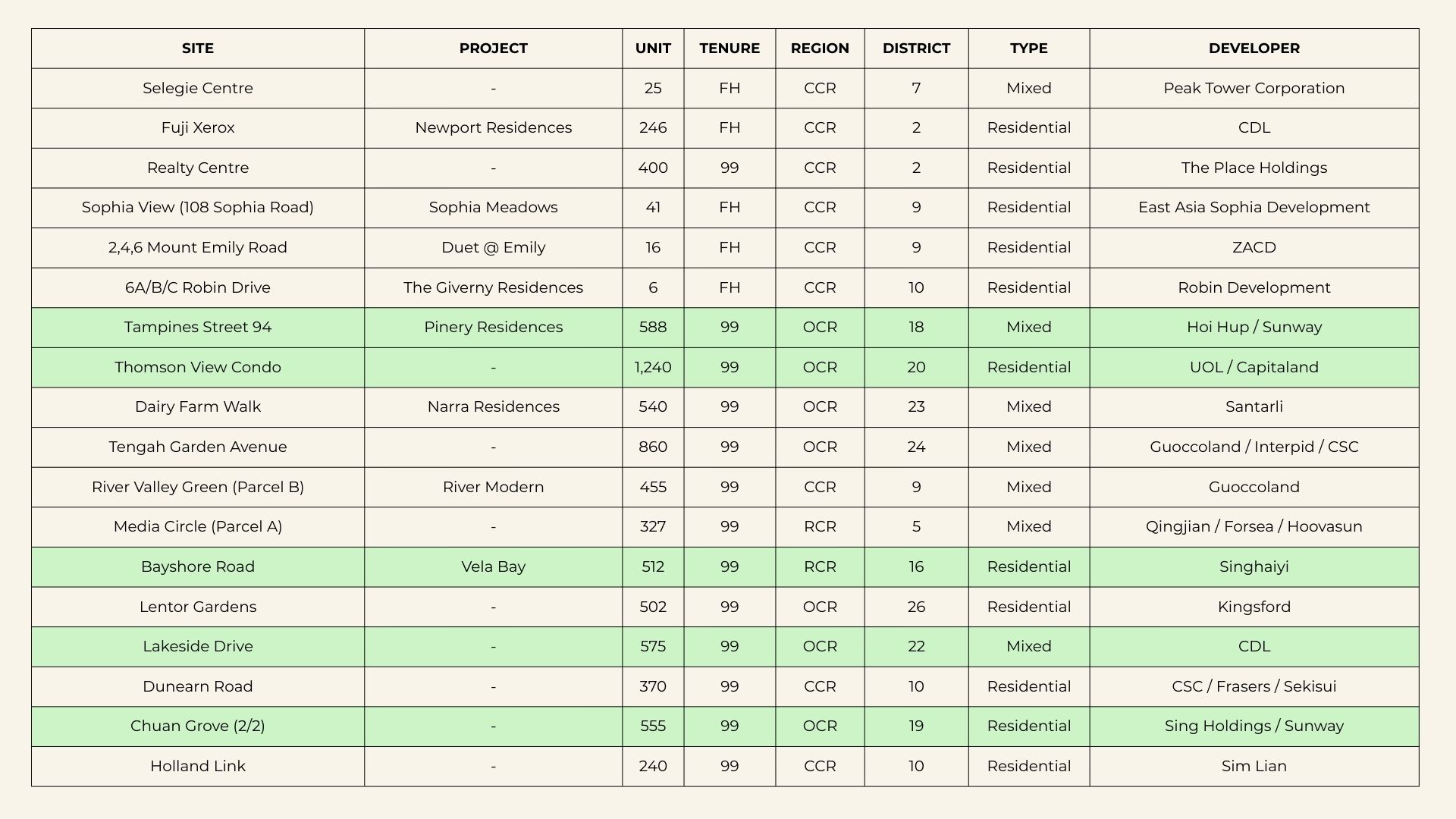Click CSC / Frasers / Sekisui cell
Viewport: 1456px width, 819px height.
coord(1254,686)
